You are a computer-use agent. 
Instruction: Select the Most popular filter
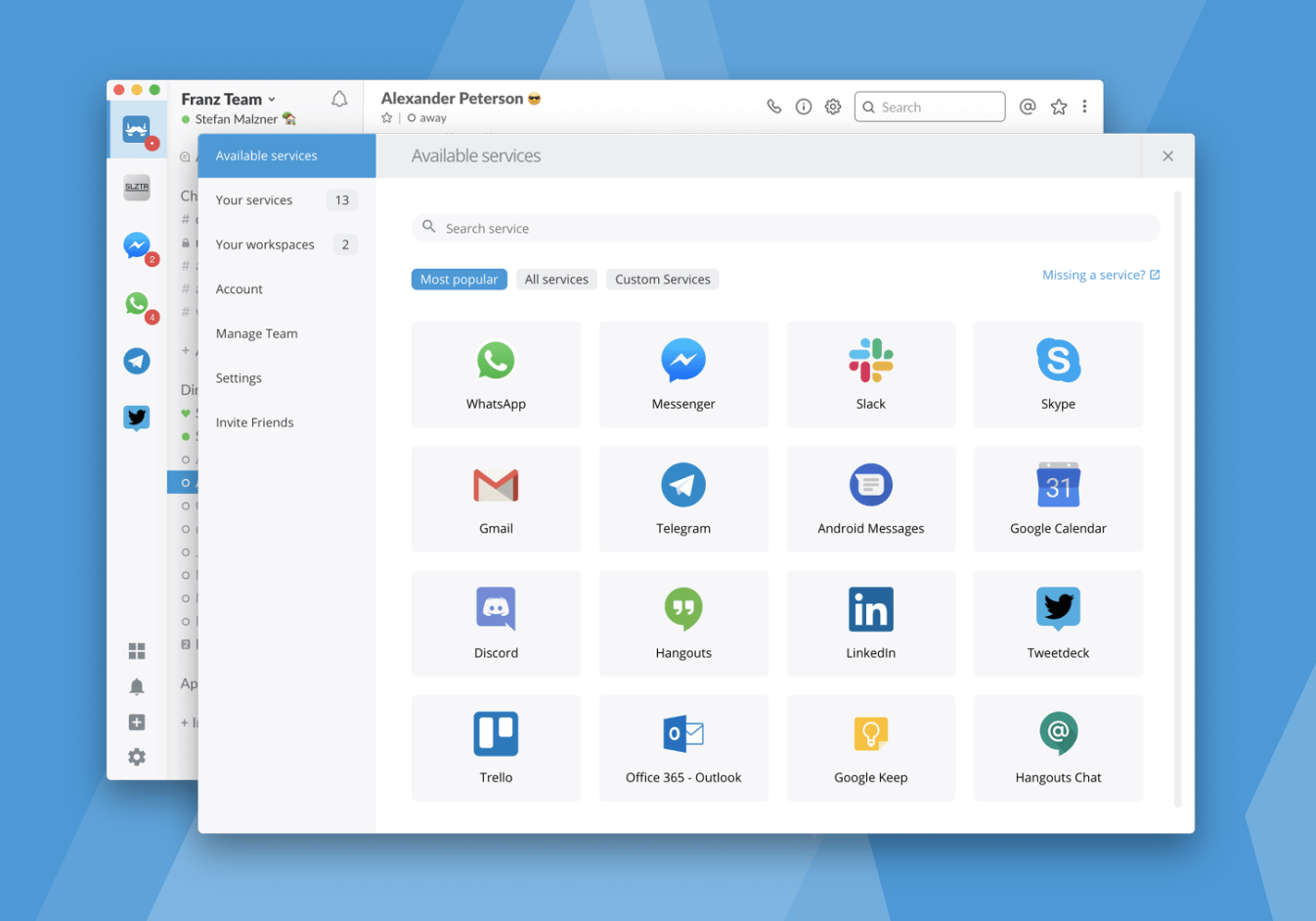click(460, 280)
